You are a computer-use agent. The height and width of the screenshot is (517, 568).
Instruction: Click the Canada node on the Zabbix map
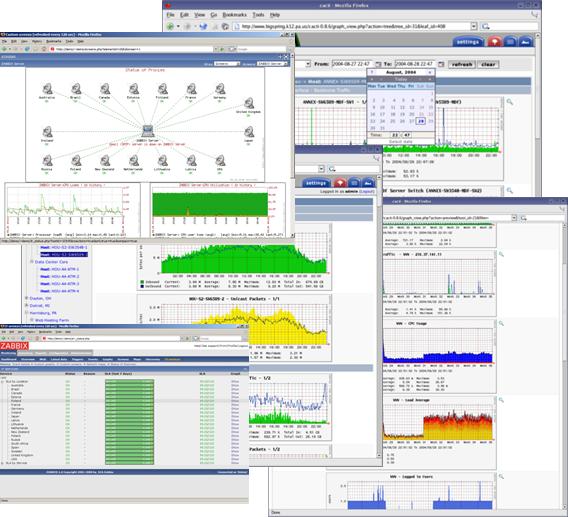point(105,89)
